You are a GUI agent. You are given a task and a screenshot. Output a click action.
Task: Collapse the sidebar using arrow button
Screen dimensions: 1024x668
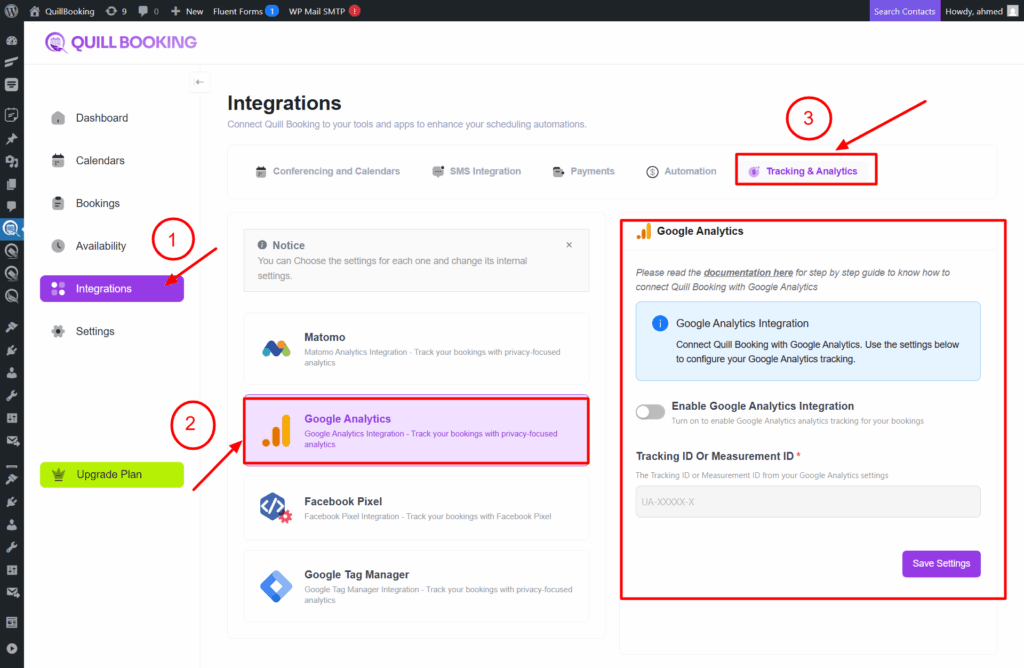[199, 82]
